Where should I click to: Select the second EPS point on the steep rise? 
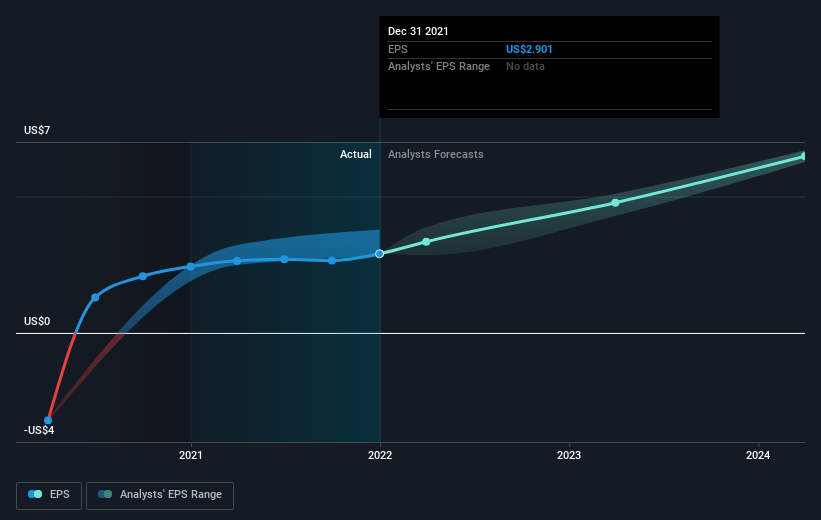95,297
